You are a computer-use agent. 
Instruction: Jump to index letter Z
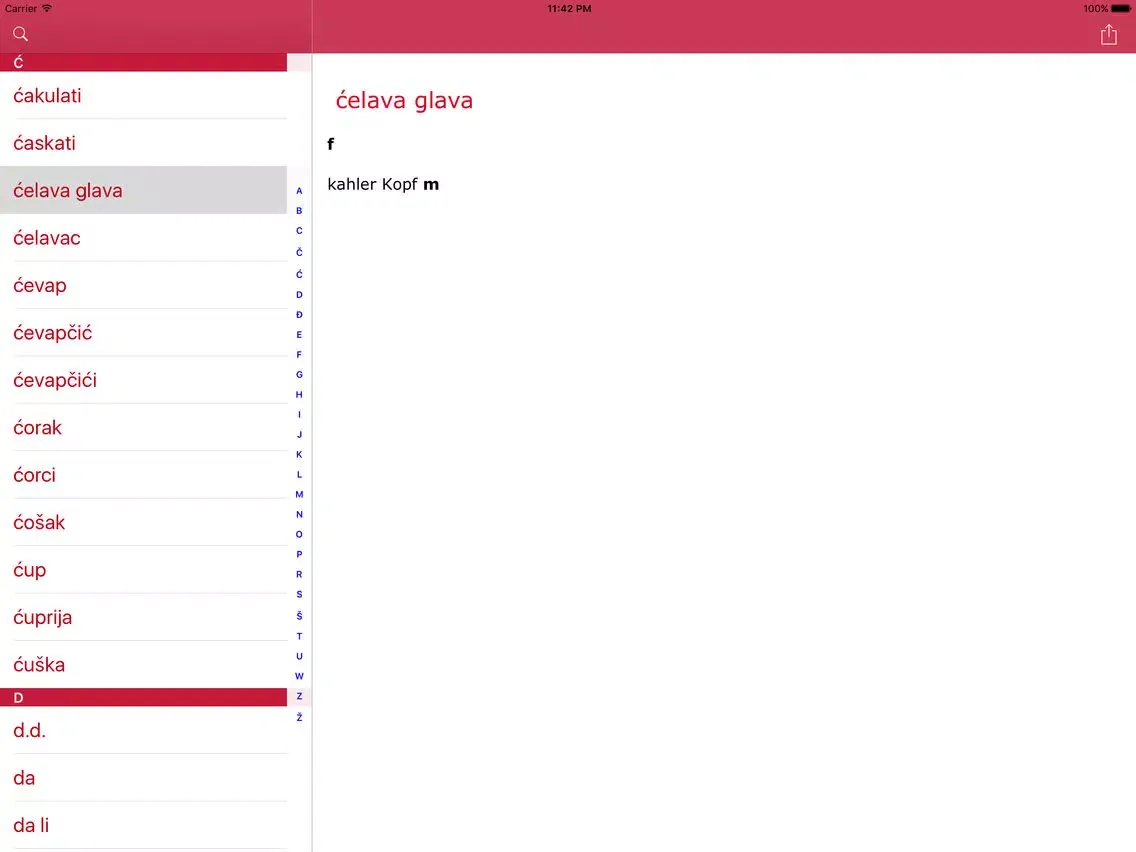(x=299, y=696)
